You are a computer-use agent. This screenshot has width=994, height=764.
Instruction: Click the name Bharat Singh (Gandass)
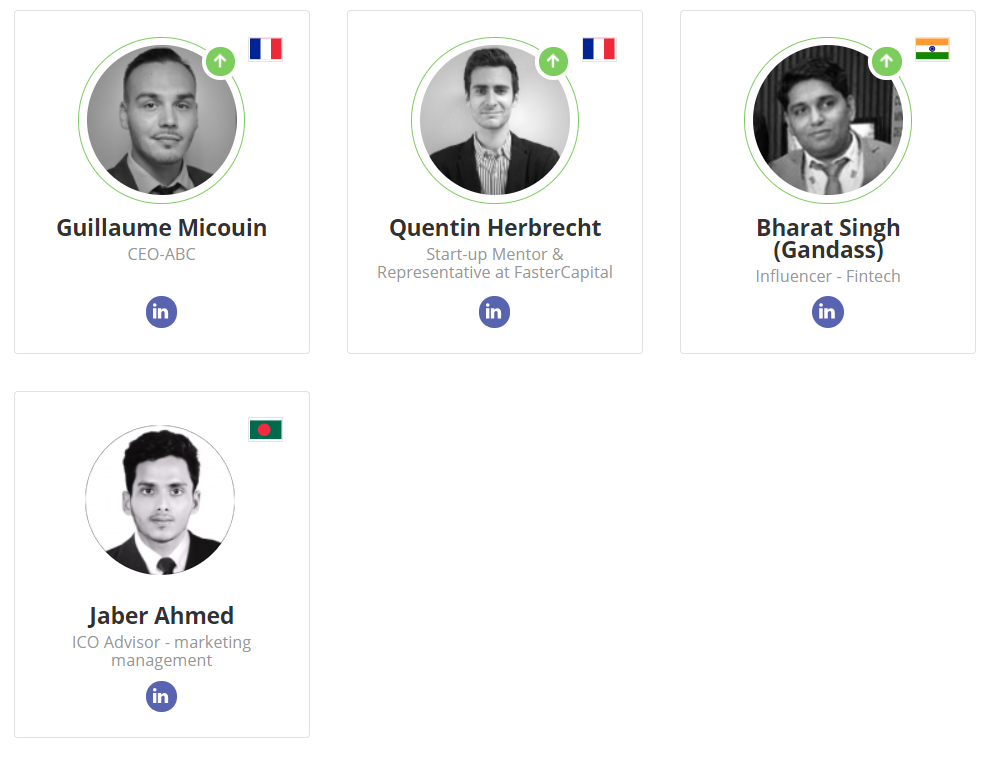tap(827, 238)
